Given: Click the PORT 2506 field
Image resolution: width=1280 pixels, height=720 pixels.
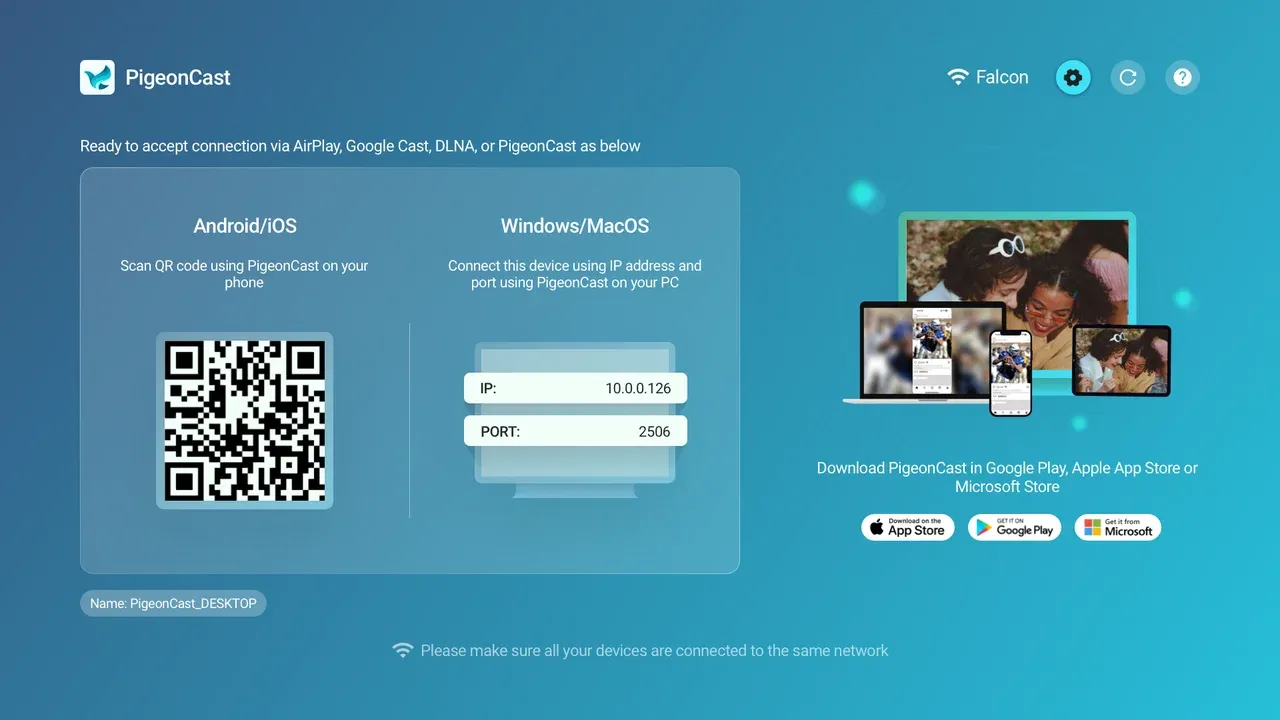Looking at the screenshot, I should tap(575, 431).
